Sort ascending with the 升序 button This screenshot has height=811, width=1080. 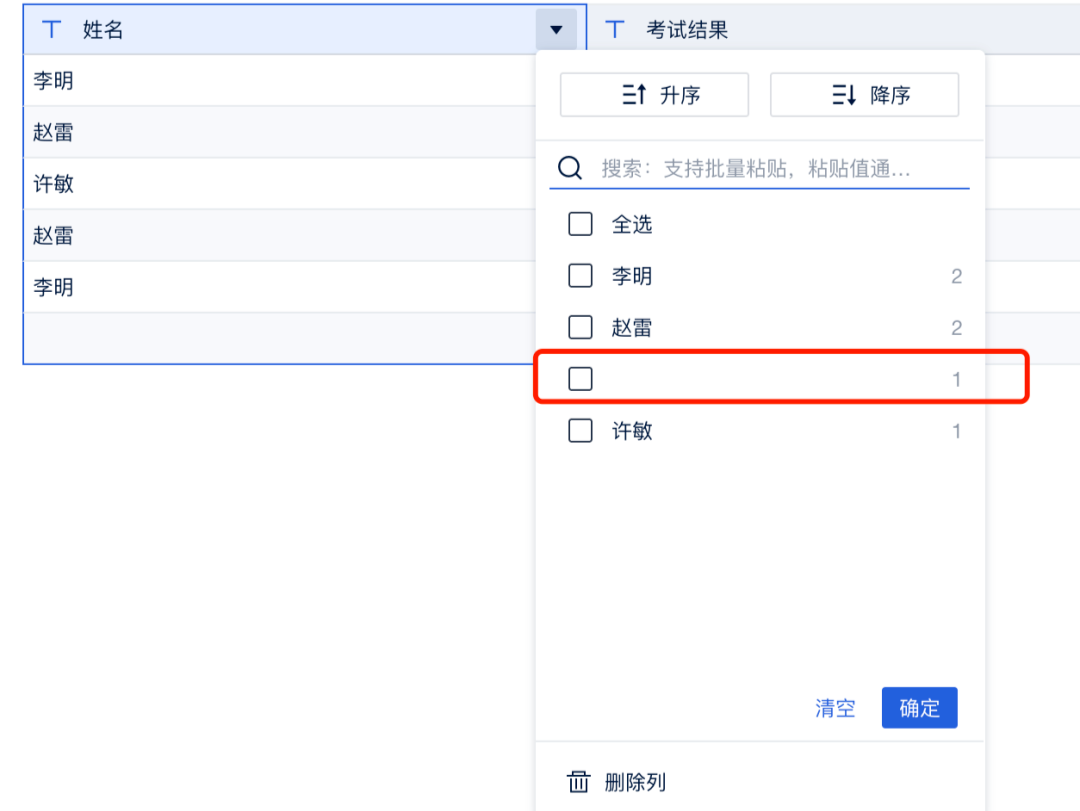tap(654, 94)
